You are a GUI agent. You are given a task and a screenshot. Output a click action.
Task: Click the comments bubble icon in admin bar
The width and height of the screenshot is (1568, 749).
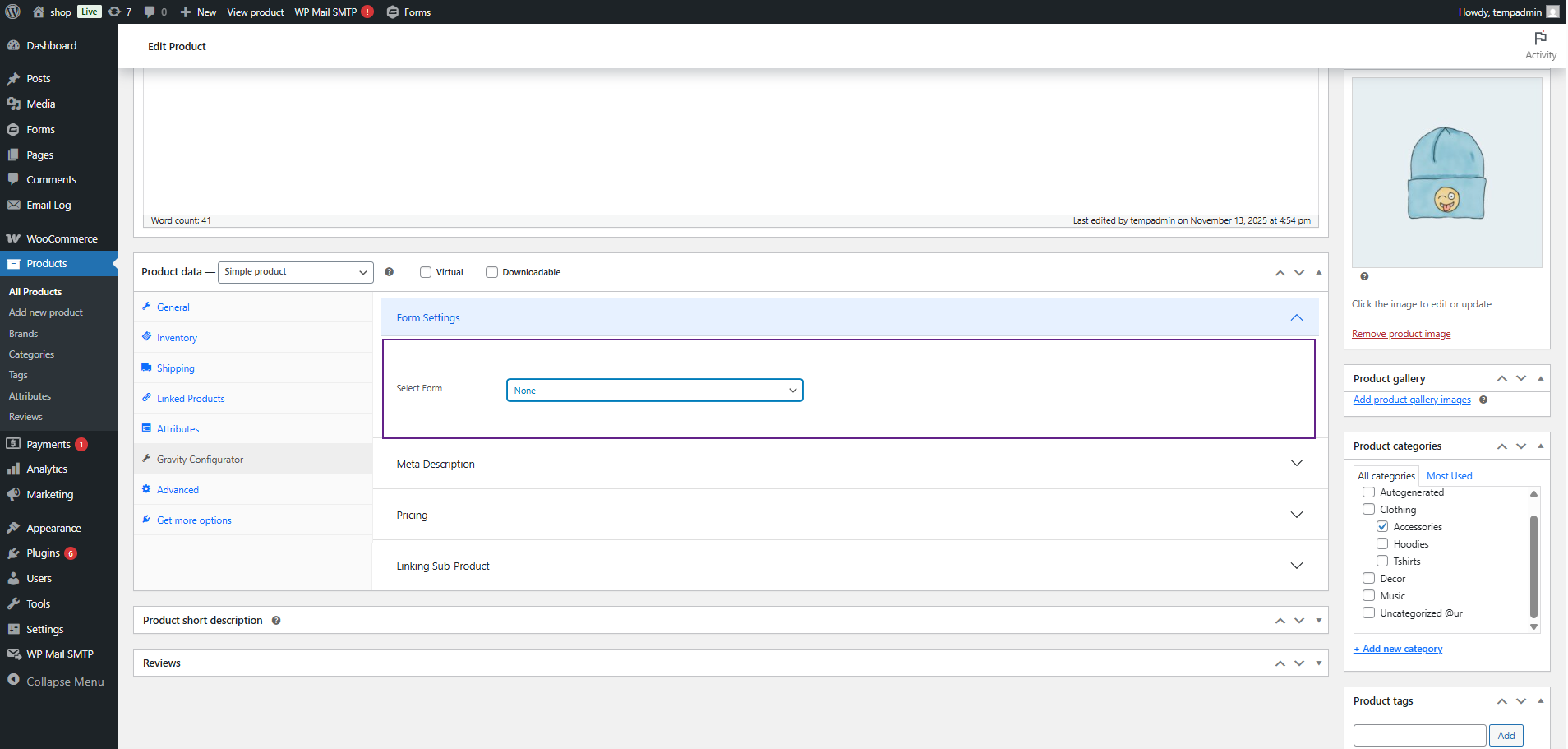[150, 12]
